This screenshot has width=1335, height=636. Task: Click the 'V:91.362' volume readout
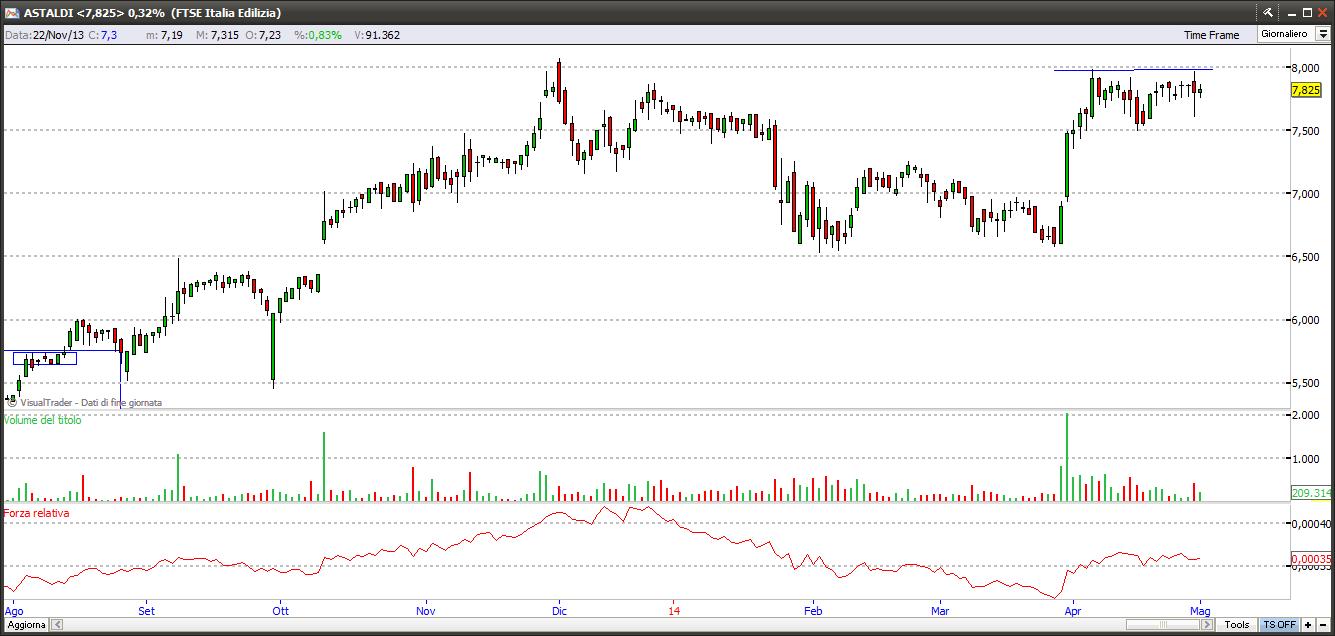pos(377,35)
